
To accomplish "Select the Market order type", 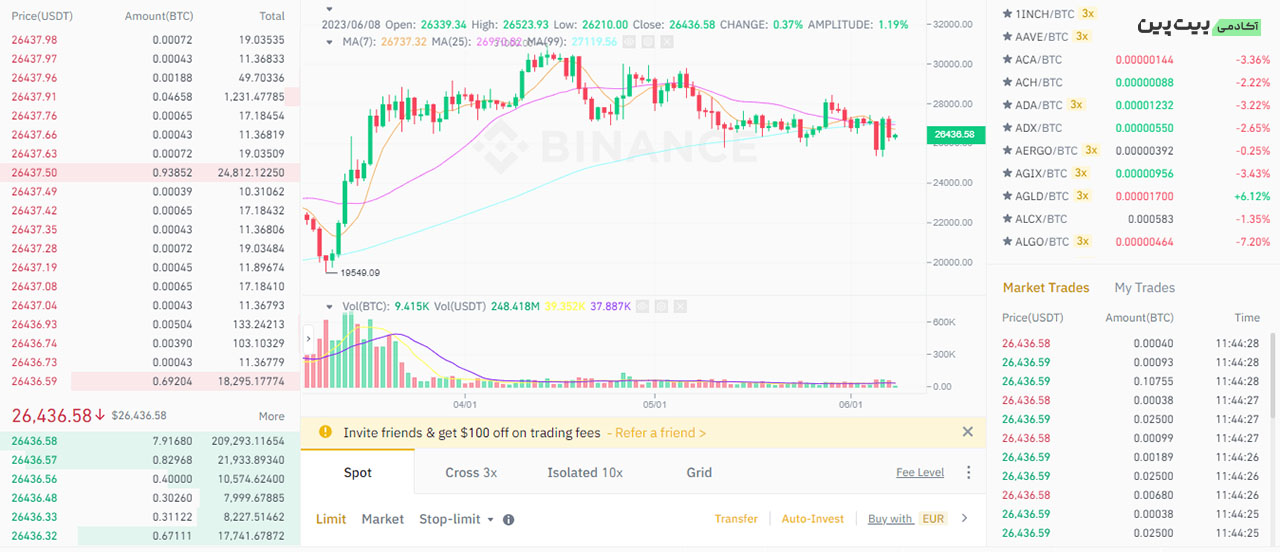I will click(383, 519).
